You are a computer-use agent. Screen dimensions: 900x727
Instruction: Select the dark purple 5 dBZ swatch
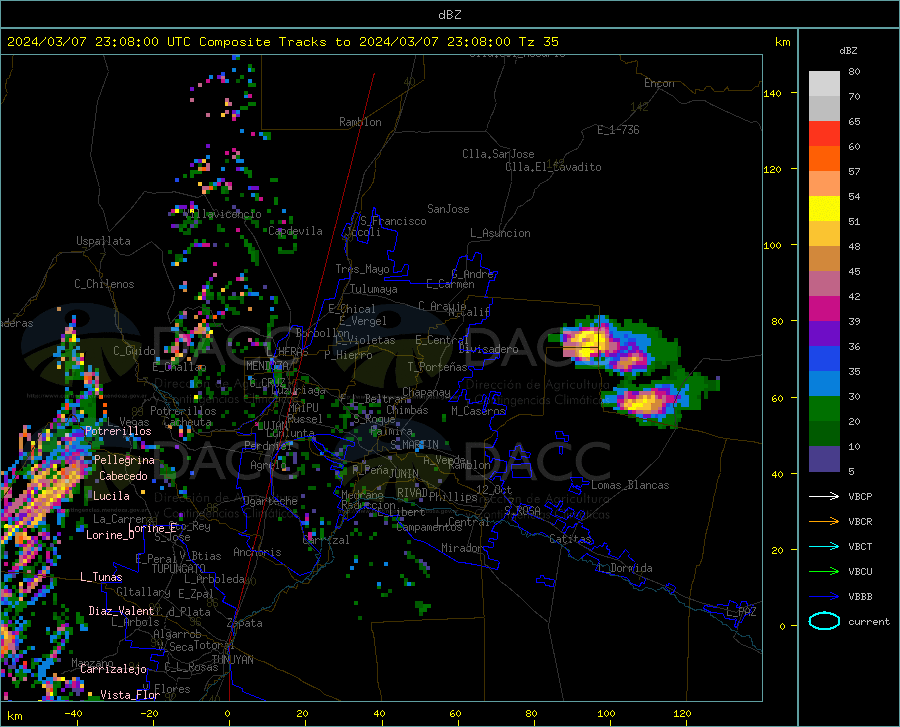tap(824, 459)
